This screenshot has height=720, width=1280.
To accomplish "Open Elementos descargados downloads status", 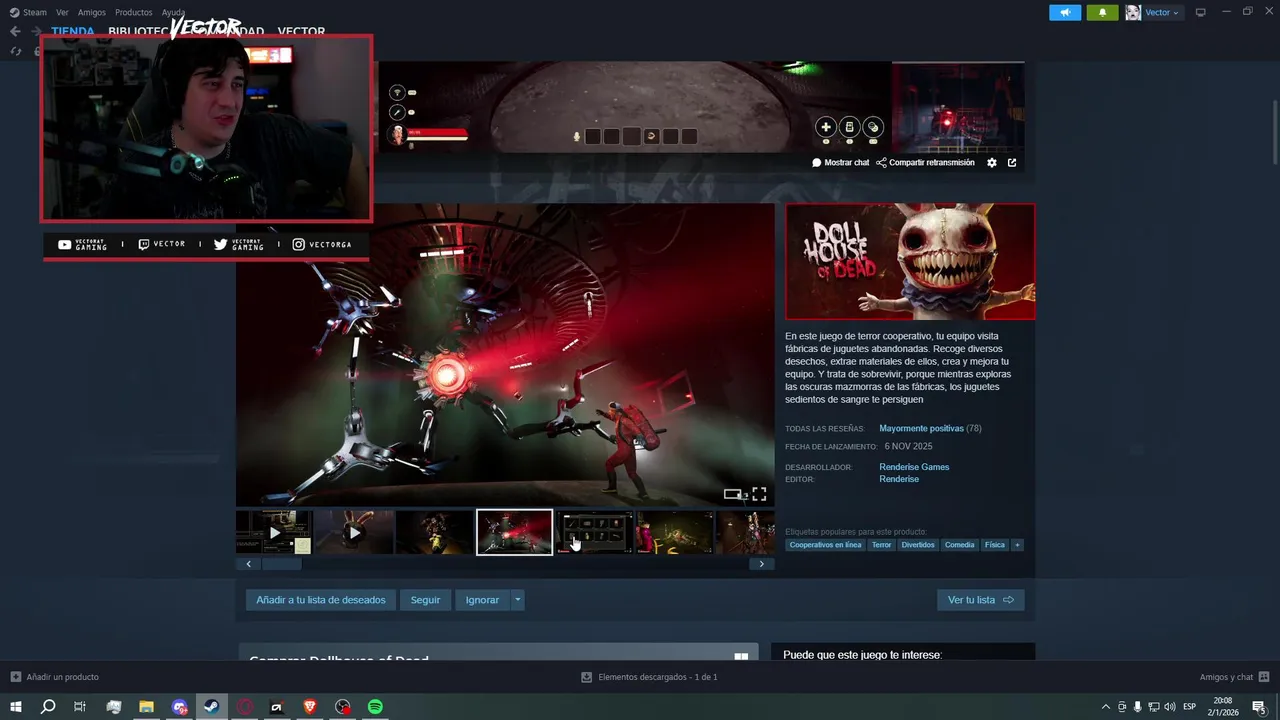I will tap(649, 677).
